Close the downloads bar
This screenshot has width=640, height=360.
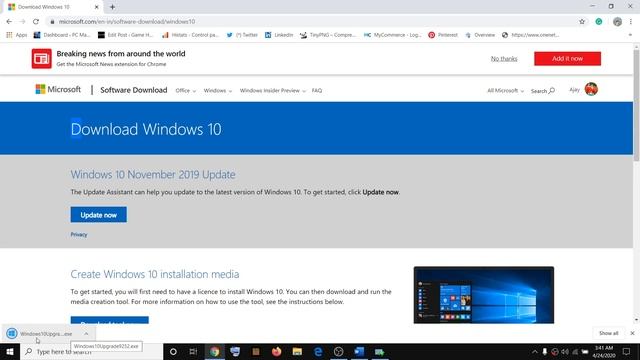point(632,333)
